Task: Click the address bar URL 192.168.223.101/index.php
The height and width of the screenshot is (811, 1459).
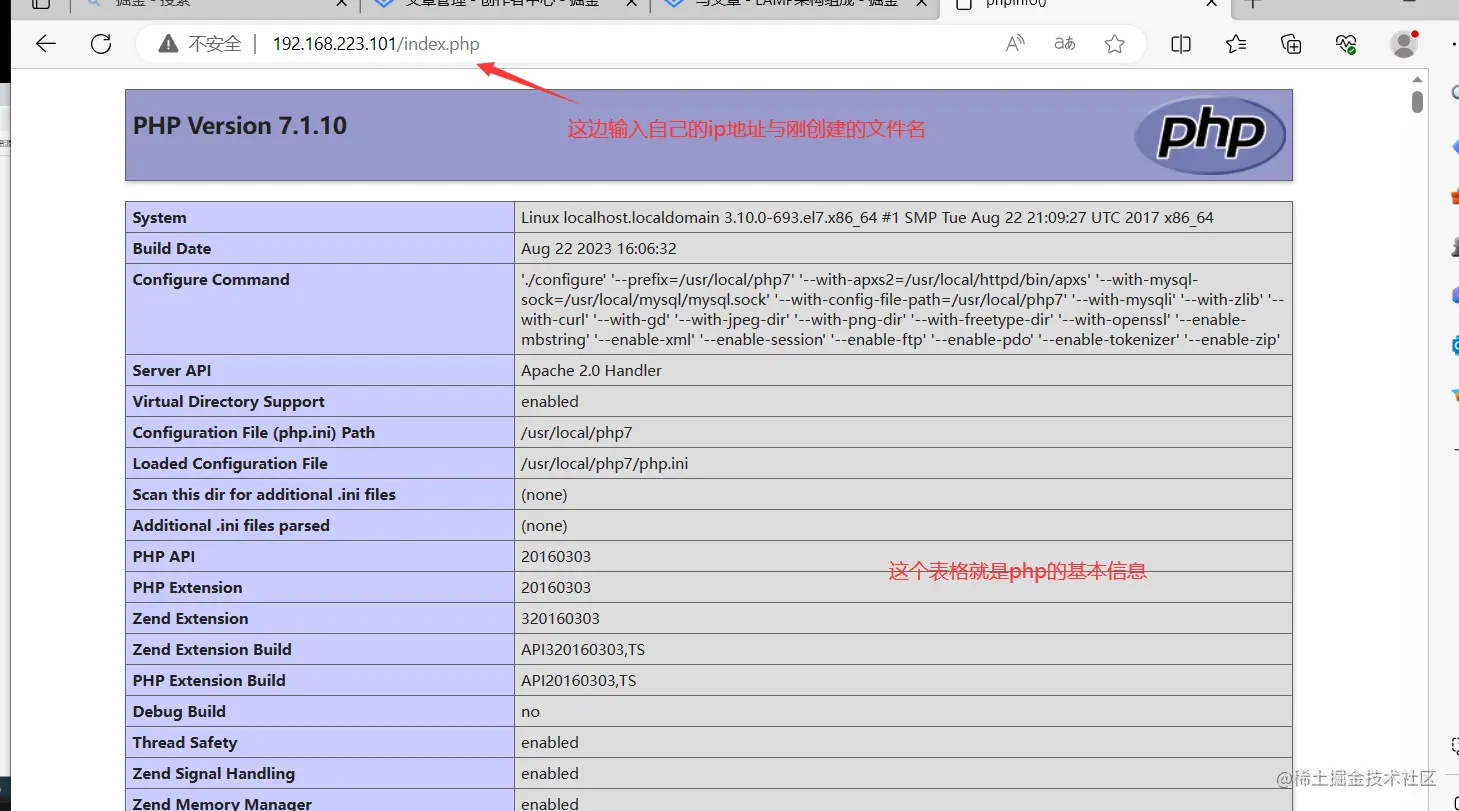Action: [x=376, y=44]
